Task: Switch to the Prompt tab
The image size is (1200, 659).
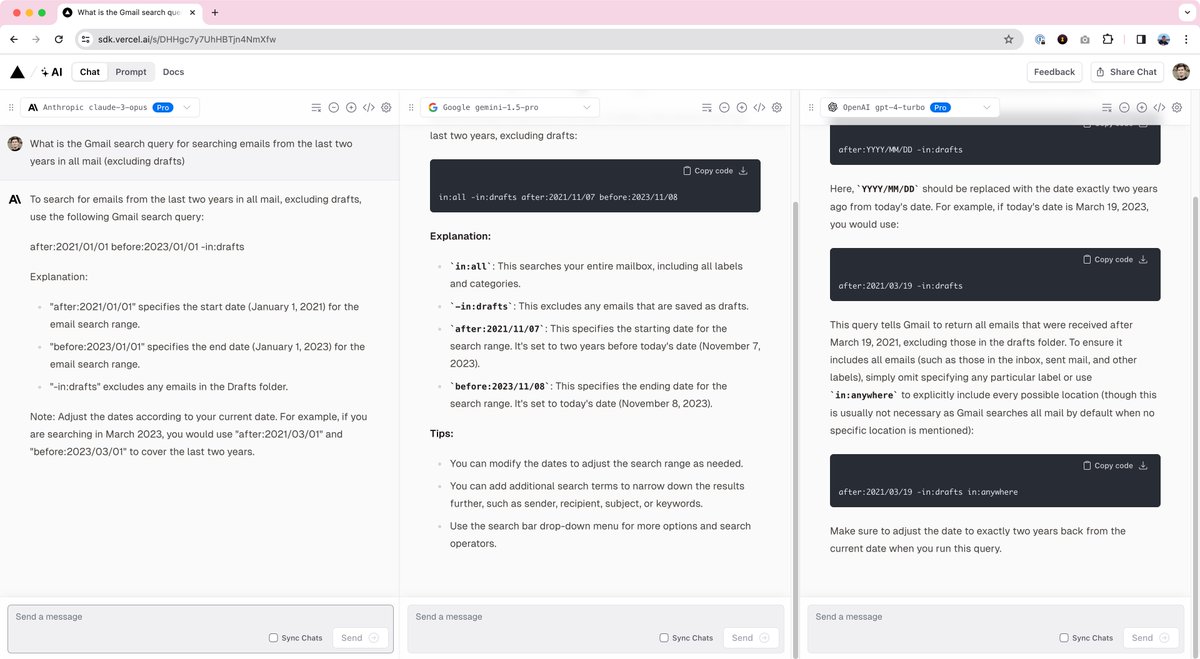Action: 131,72
